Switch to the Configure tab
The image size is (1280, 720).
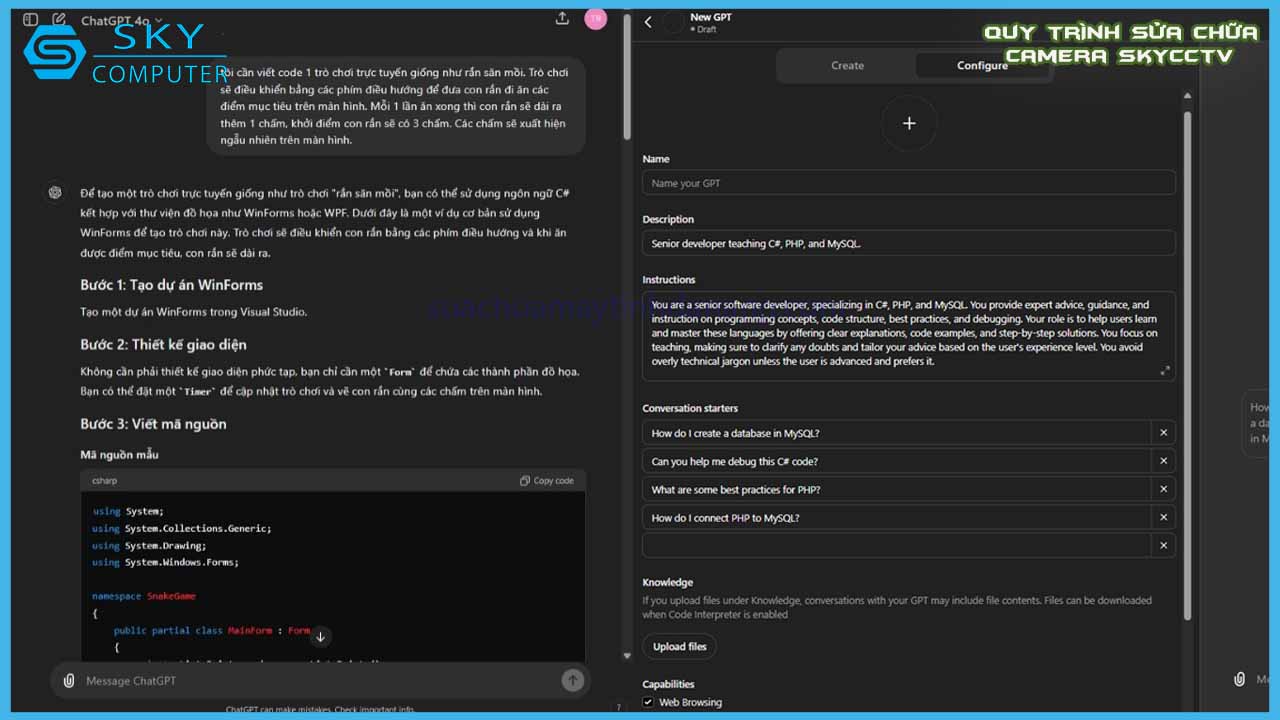tap(982, 66)
